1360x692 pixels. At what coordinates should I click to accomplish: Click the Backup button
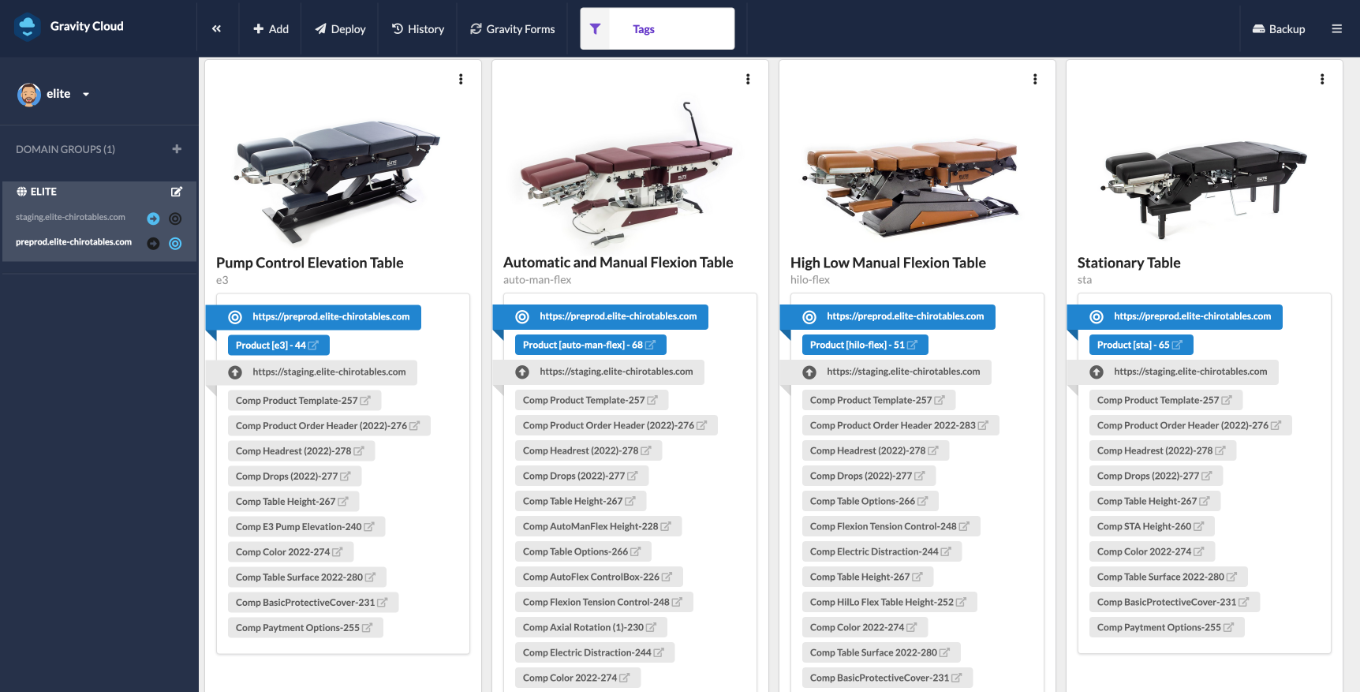click(x=1279, y=29)
